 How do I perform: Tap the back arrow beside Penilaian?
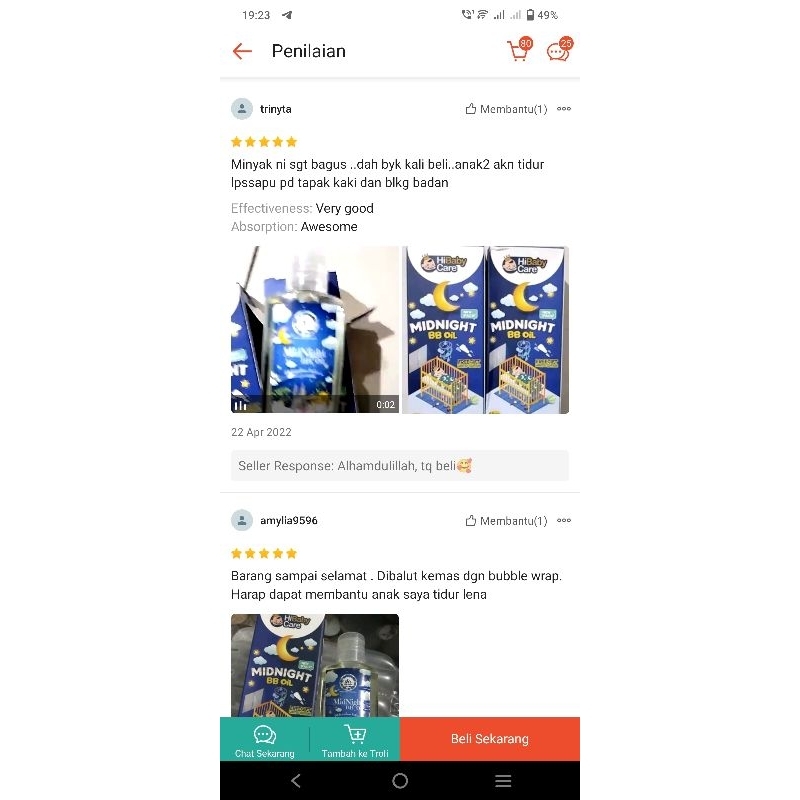click(x=242, y=51)
